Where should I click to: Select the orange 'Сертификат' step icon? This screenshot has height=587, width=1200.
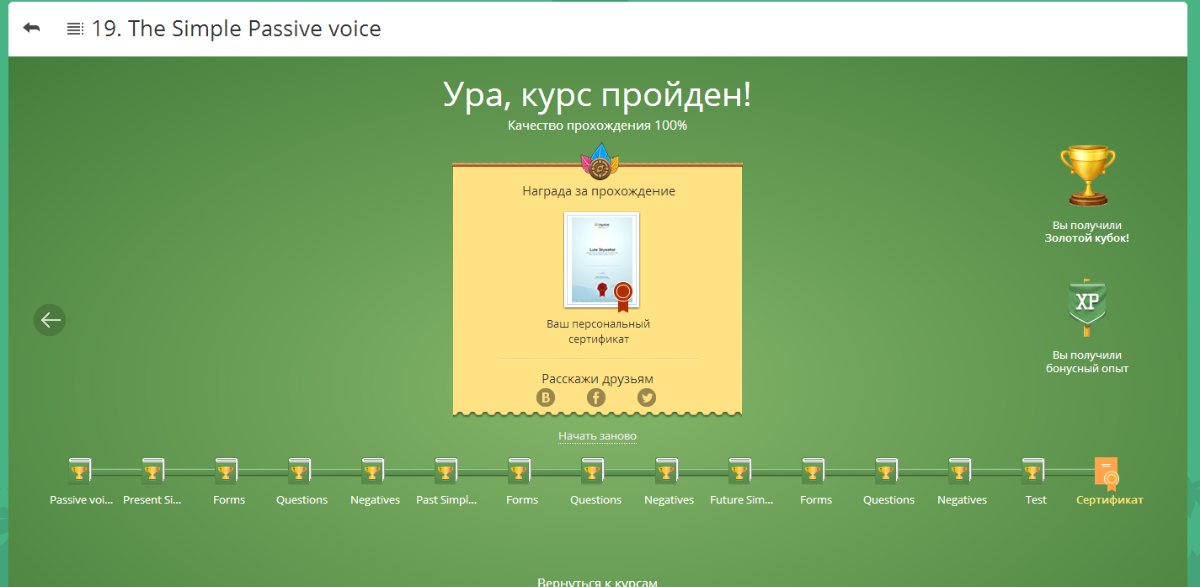click(x=1107, y=471)
